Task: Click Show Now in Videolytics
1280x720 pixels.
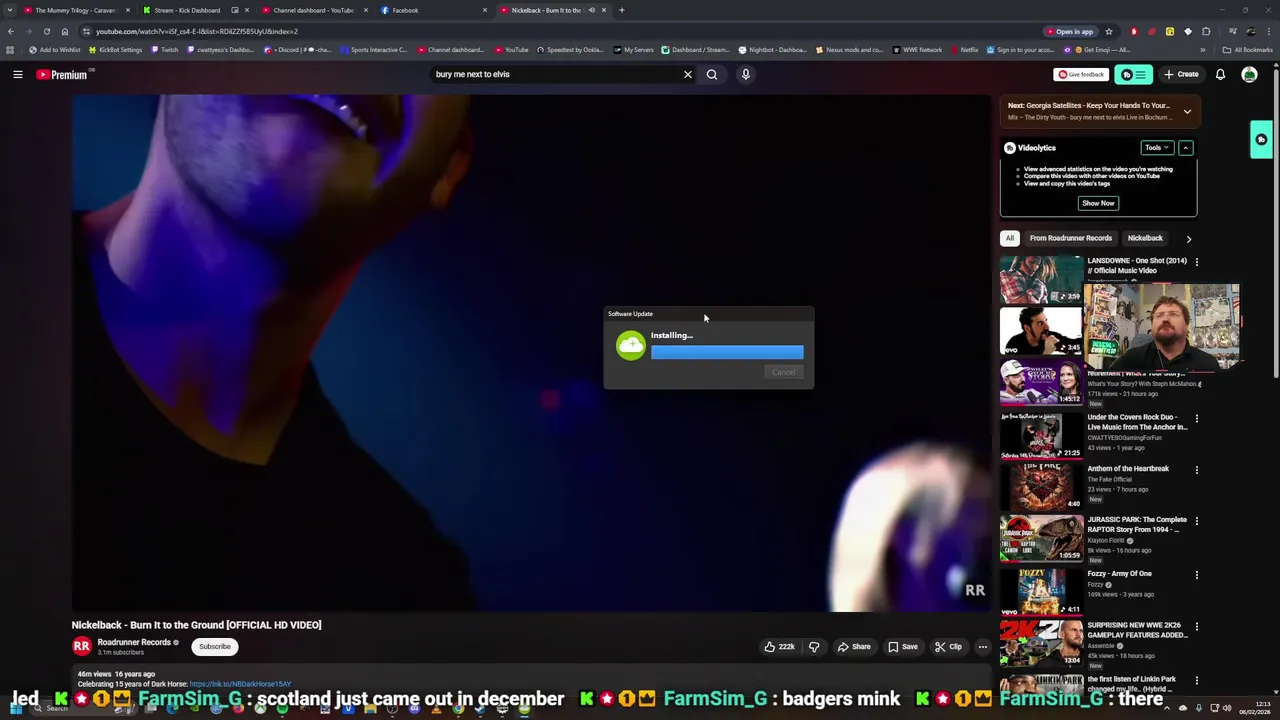Action: 1098,203
